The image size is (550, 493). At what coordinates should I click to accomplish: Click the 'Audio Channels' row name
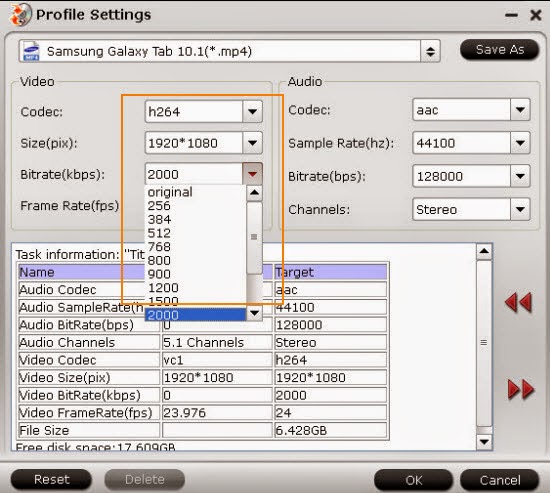[89, 342]
